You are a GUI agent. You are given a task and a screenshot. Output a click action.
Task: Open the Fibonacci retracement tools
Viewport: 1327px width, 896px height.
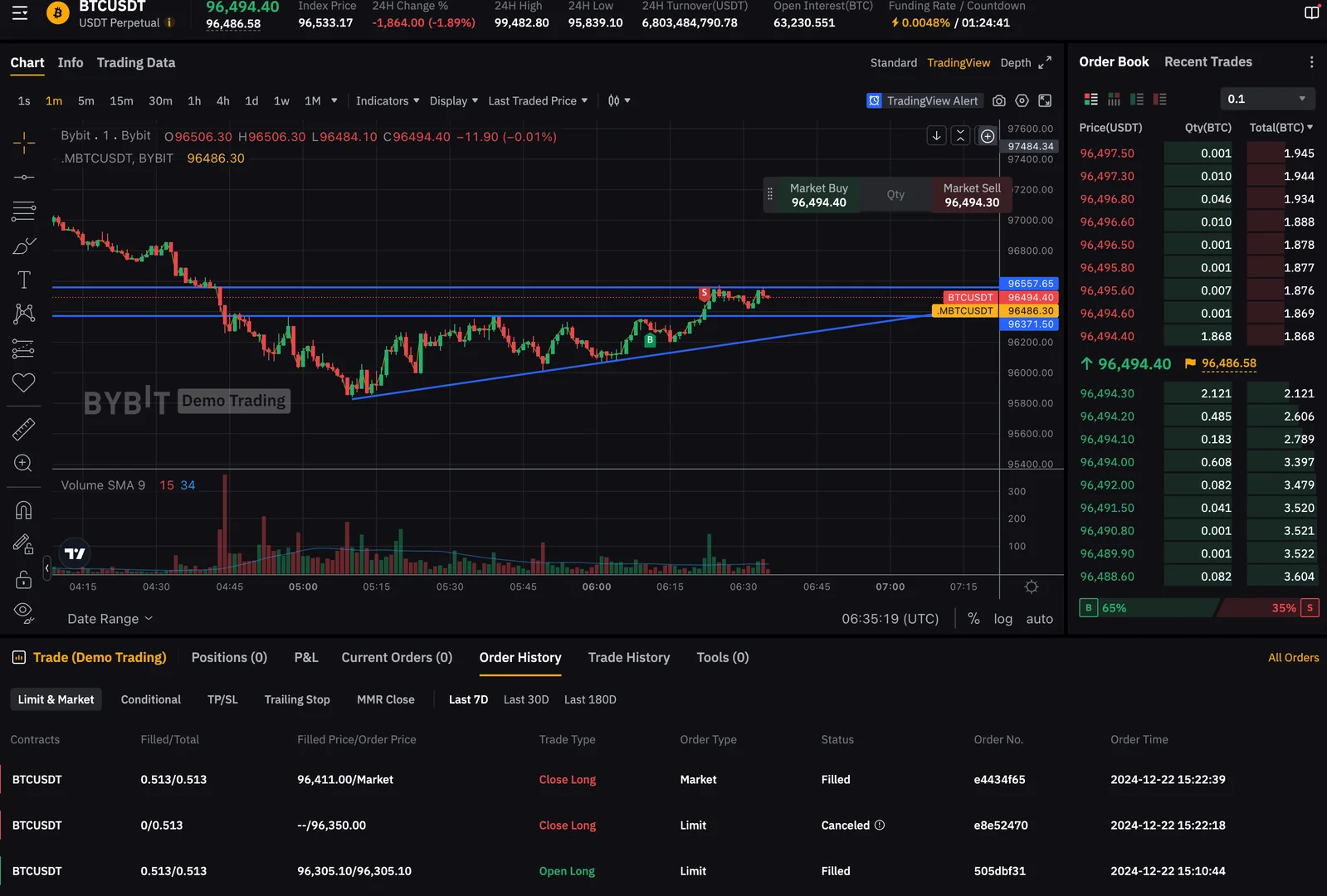coord(24,211)
